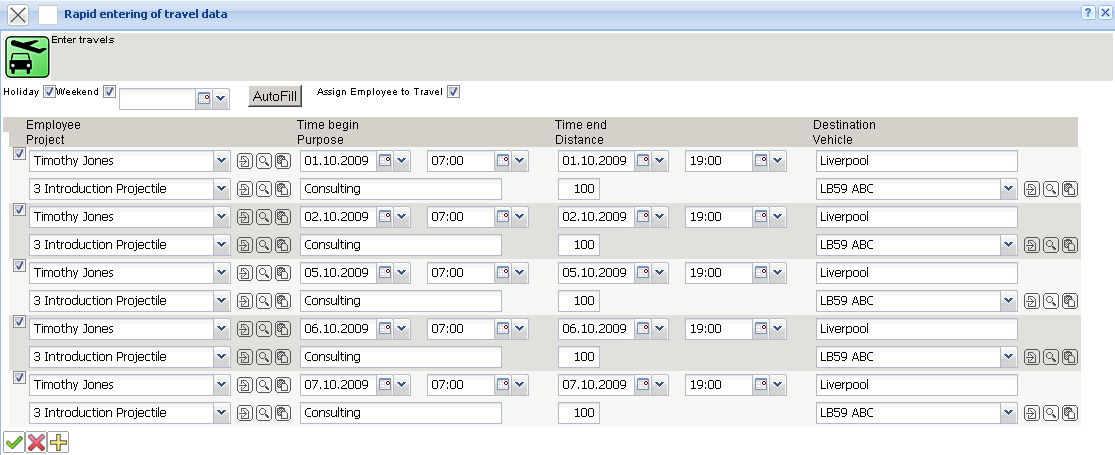Viewport: 1115px width, 455px height.
Task: Click the green travel car-plane icon
Action: click(28, 56)
